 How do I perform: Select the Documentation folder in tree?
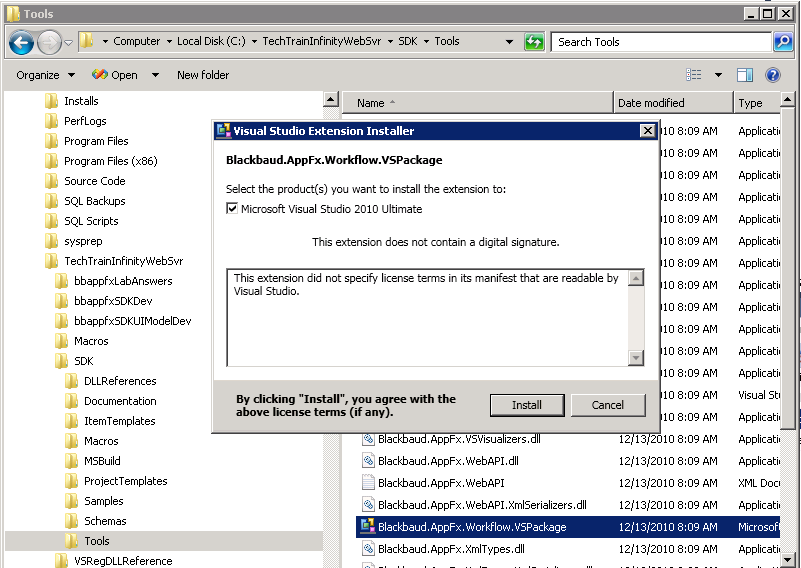(x=120, y=401)
